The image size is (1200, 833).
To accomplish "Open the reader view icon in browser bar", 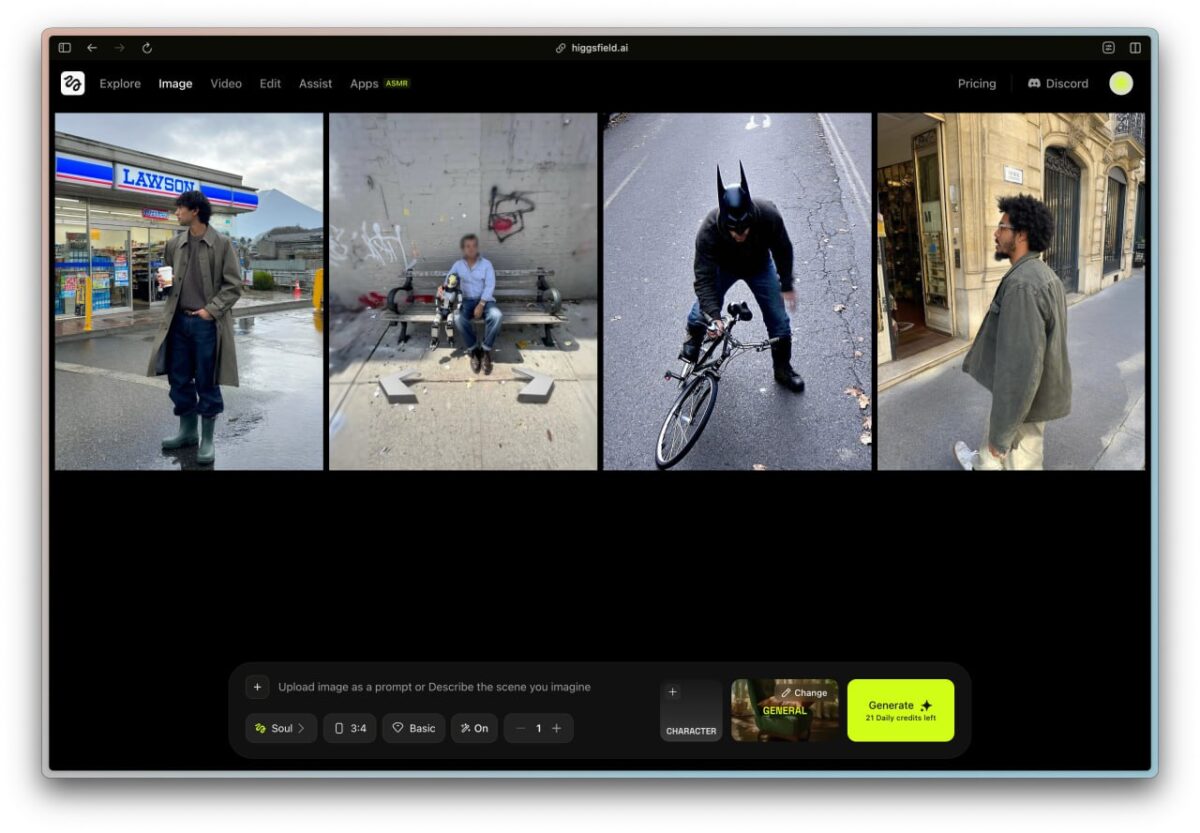I will [x=1108, y=48].
